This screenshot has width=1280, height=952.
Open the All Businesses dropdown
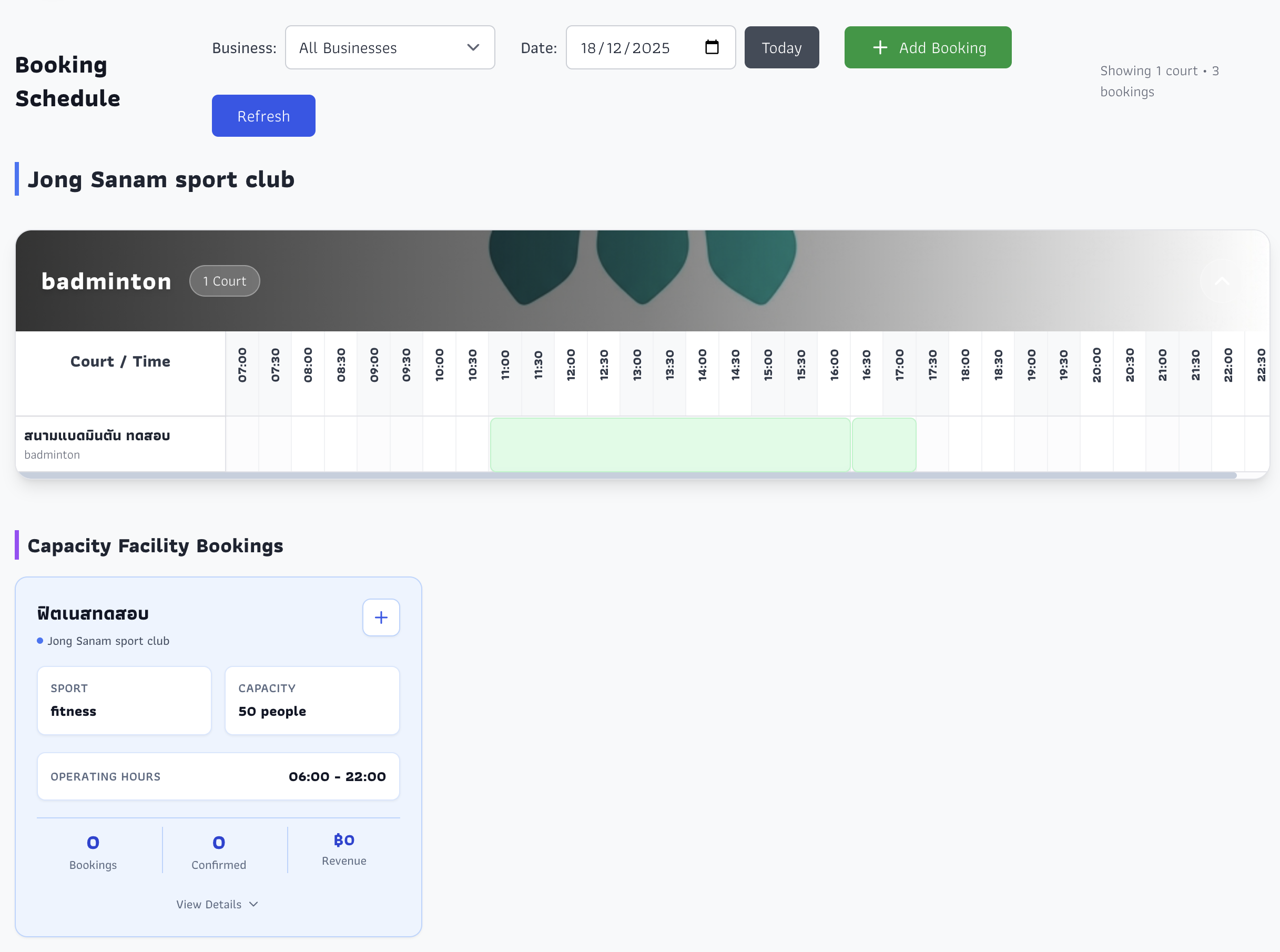[389, 48]
